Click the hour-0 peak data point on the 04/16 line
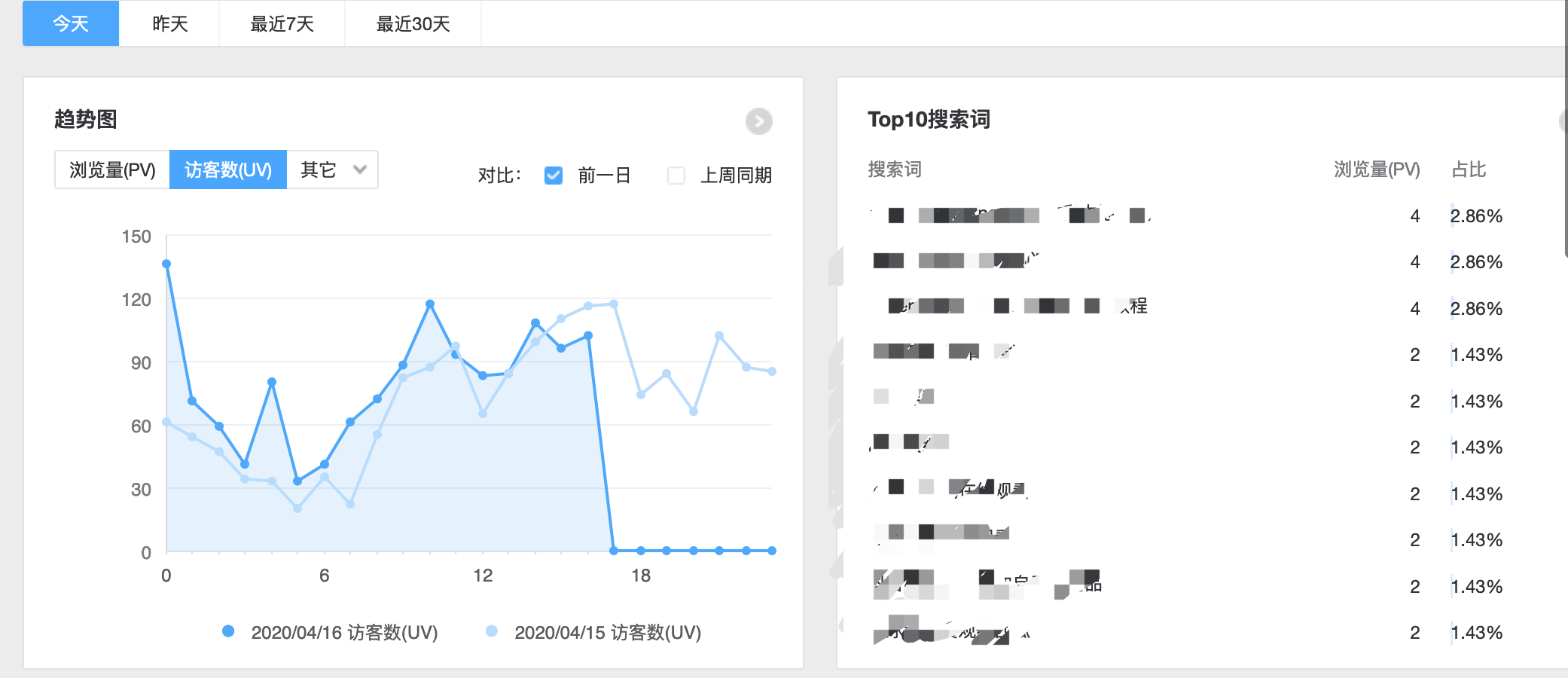 (x=166, y=264)
